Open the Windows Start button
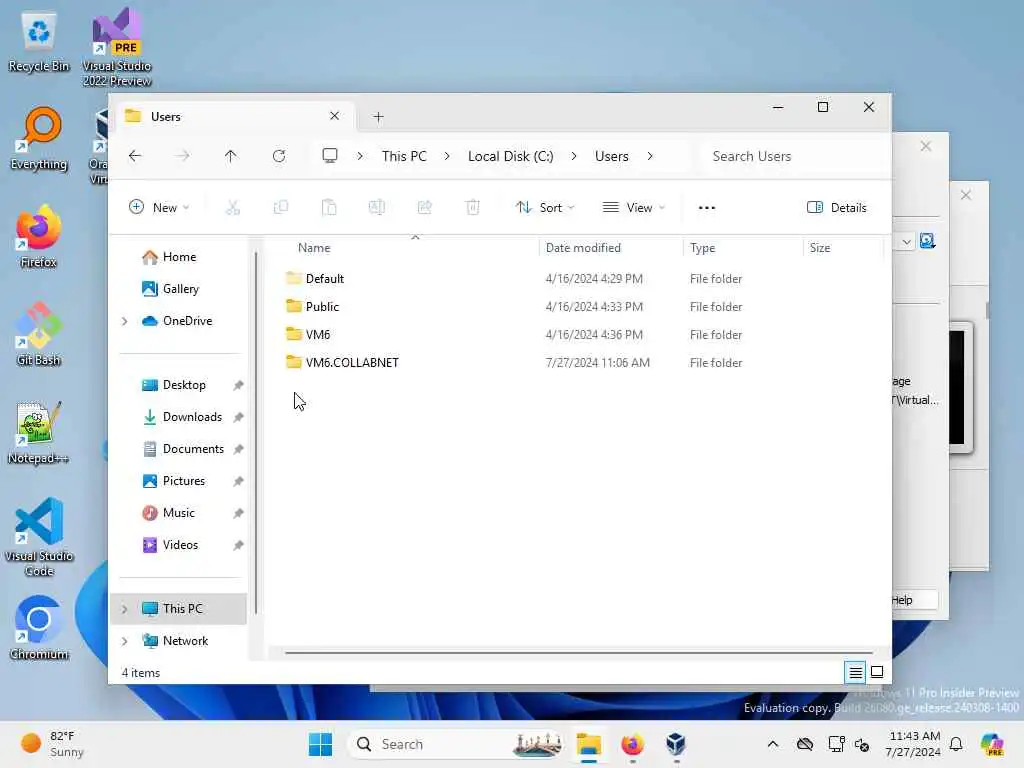 pyautogui.click(x=320, y=744)
